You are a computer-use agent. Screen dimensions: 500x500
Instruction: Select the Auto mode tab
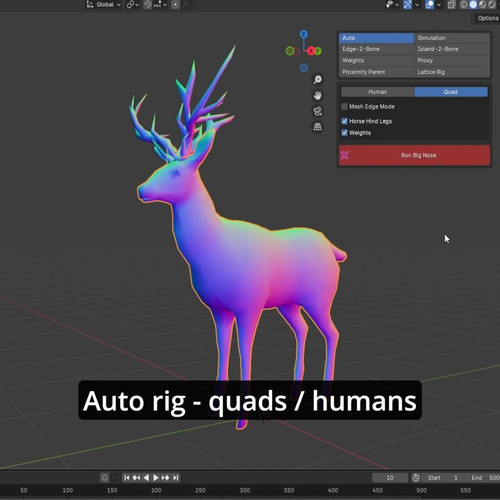[377, 38]
